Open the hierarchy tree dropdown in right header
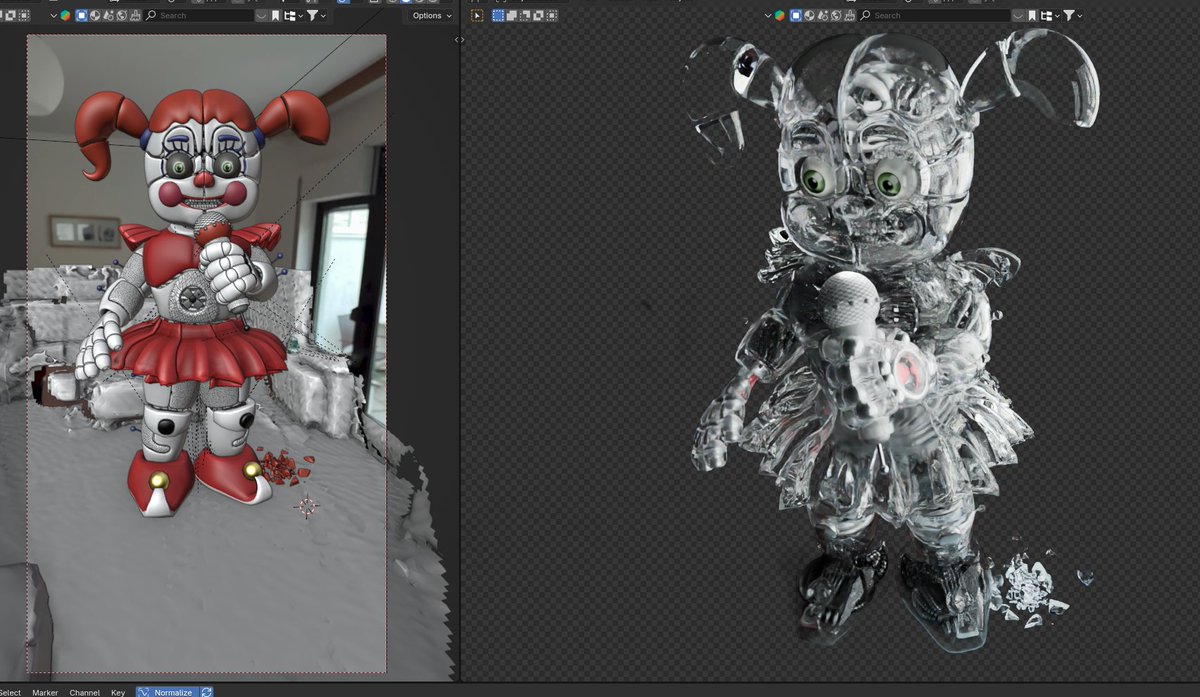This screenshot has height=697, width=1200. [1050, 15]
